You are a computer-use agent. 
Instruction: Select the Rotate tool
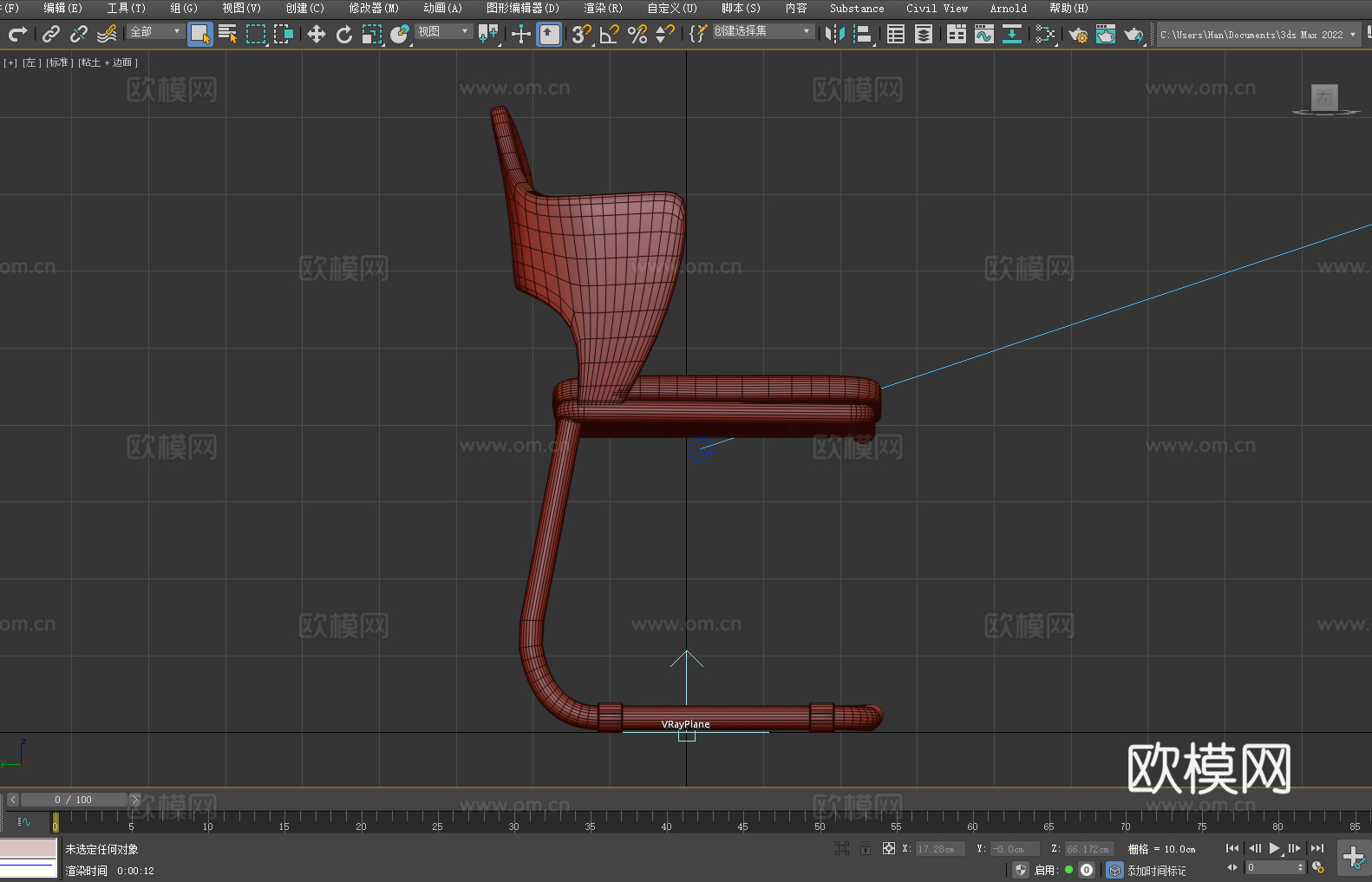click(x=344, y=34)
